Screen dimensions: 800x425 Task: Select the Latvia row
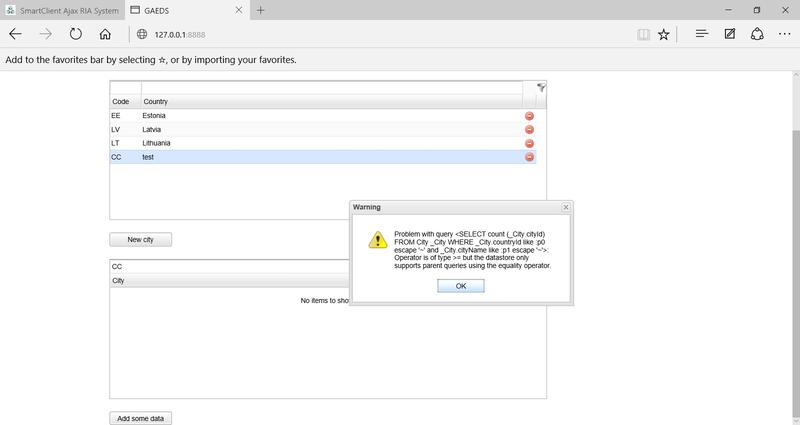point(323,130)
